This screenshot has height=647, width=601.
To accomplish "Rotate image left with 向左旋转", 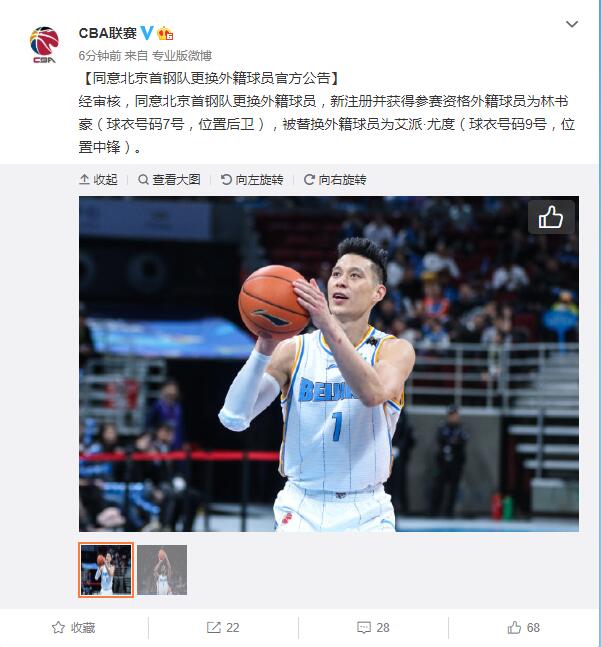I will pos(252,179).
